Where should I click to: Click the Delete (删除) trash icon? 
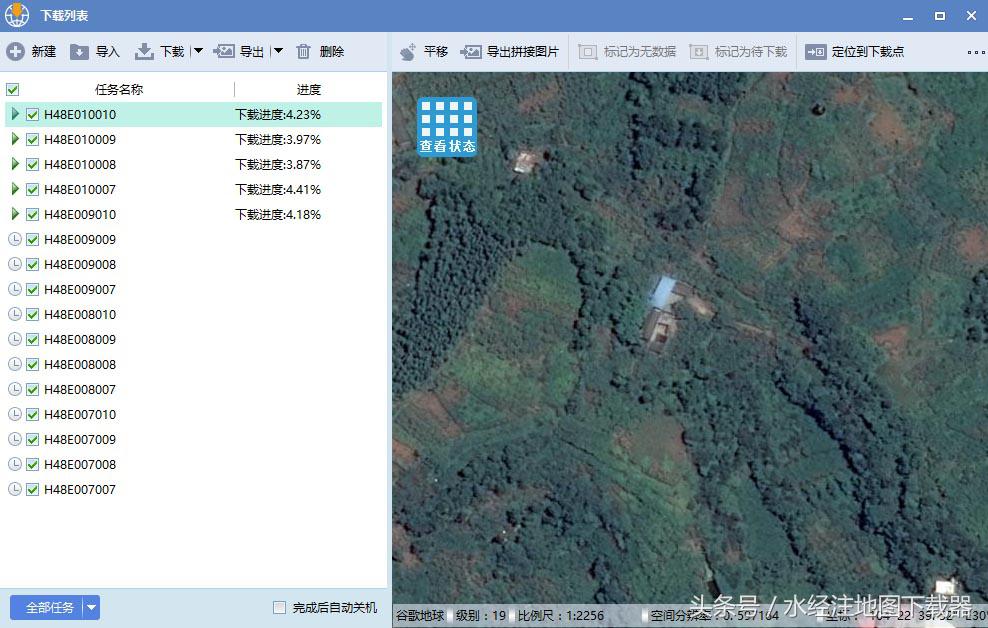(x=304, y=52)
